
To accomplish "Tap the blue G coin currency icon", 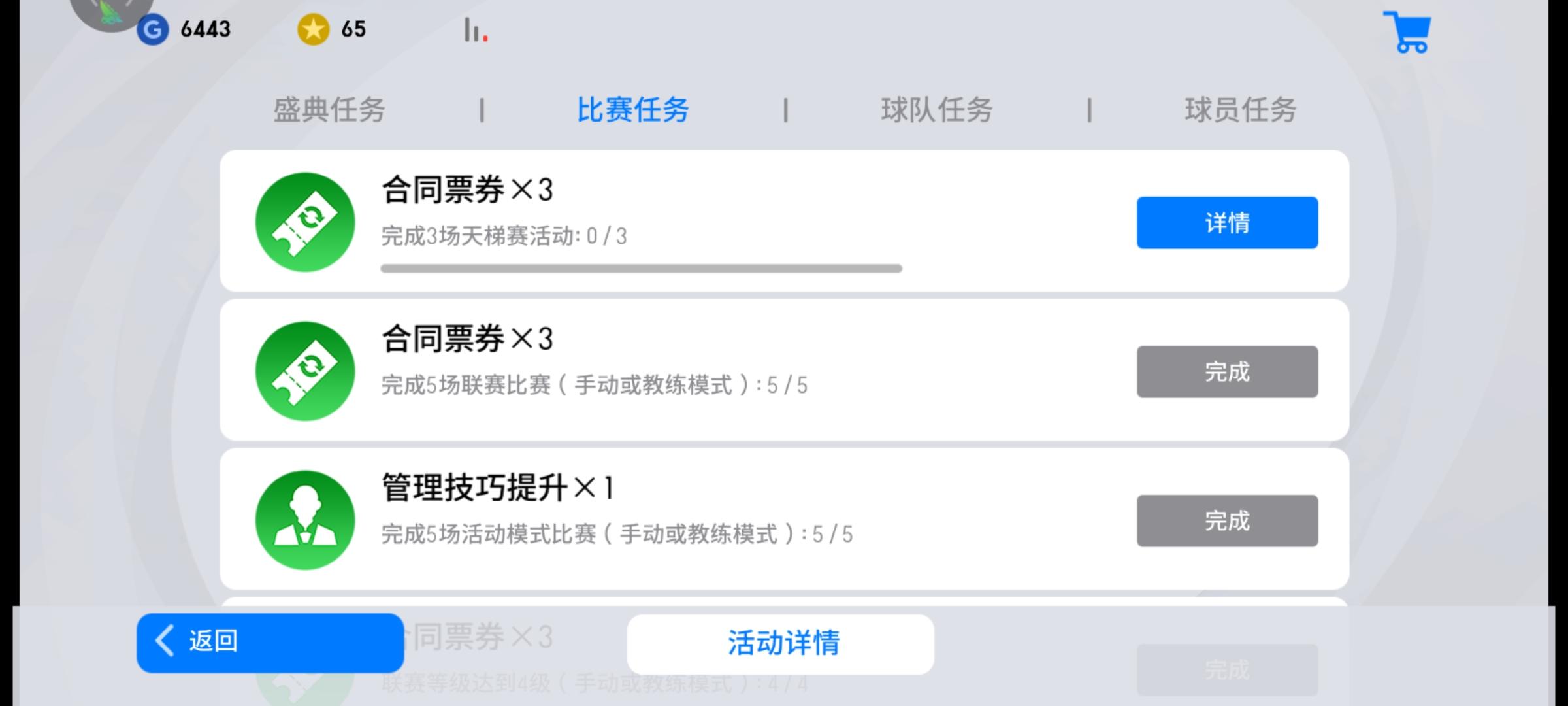I will pyautogui.click(x=153, y=29).
